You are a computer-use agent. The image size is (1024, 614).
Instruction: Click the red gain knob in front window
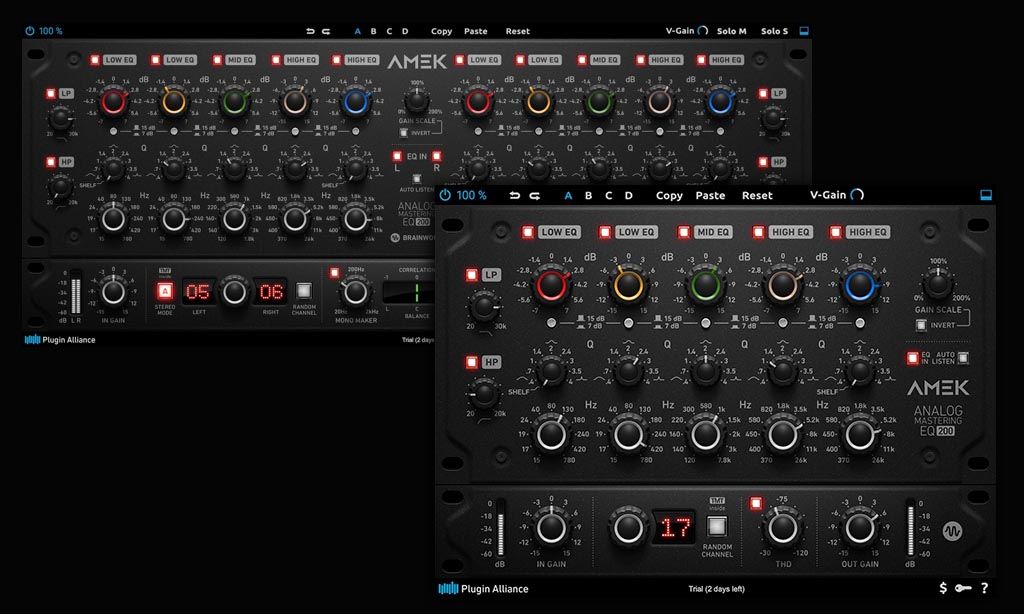pyautogui.click(x=551, y=285)
